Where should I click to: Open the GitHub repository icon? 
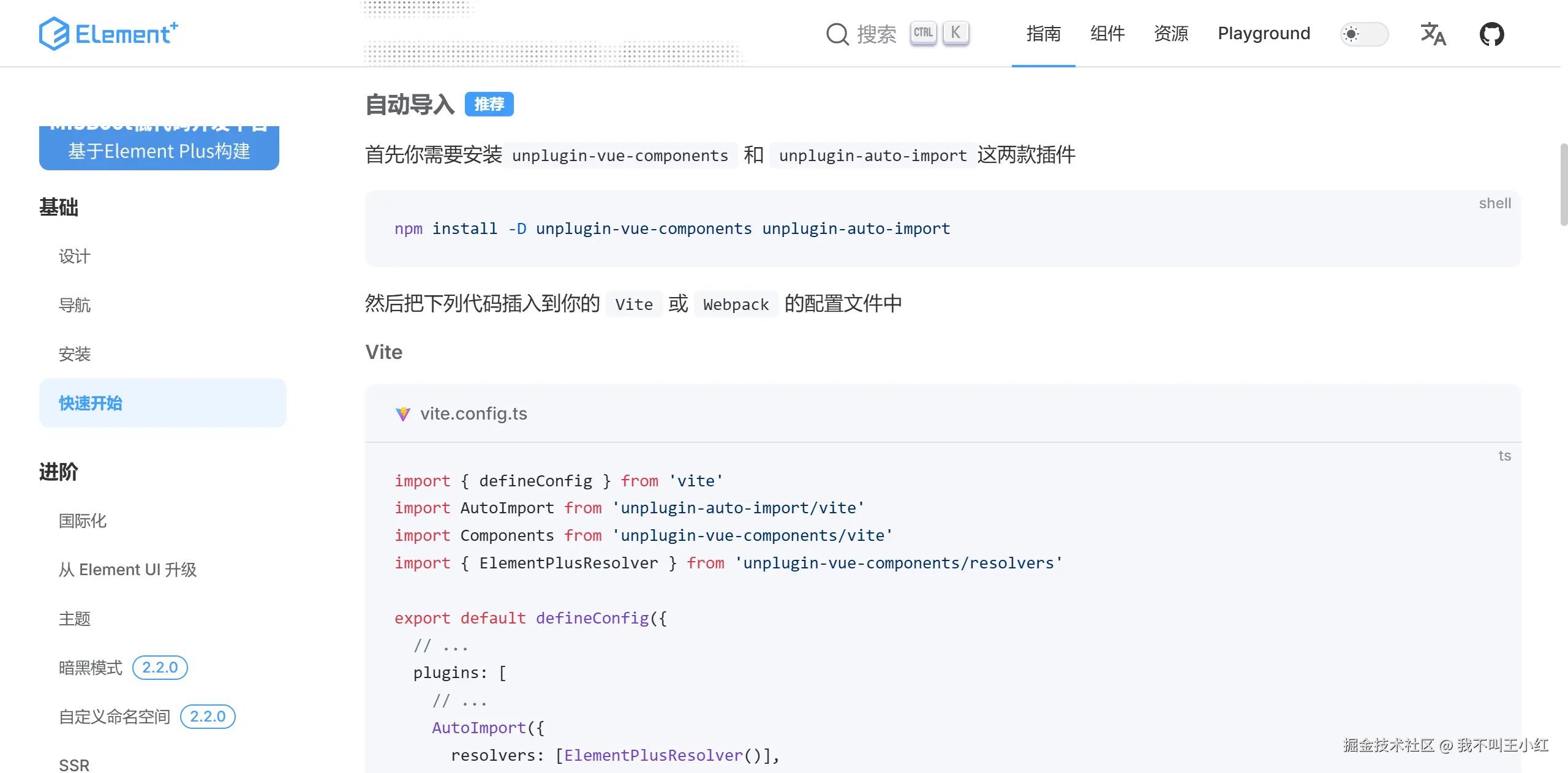(x=1491, y=34)
